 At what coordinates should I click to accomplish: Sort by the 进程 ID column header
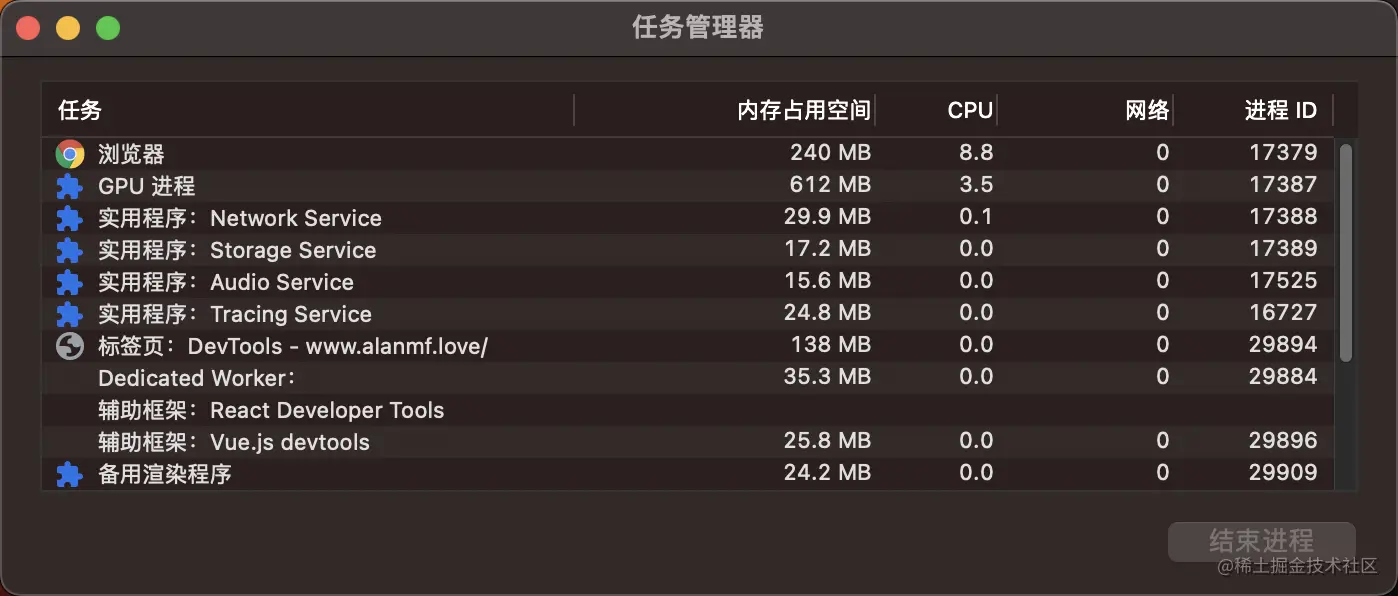[x=1280, y=110]
